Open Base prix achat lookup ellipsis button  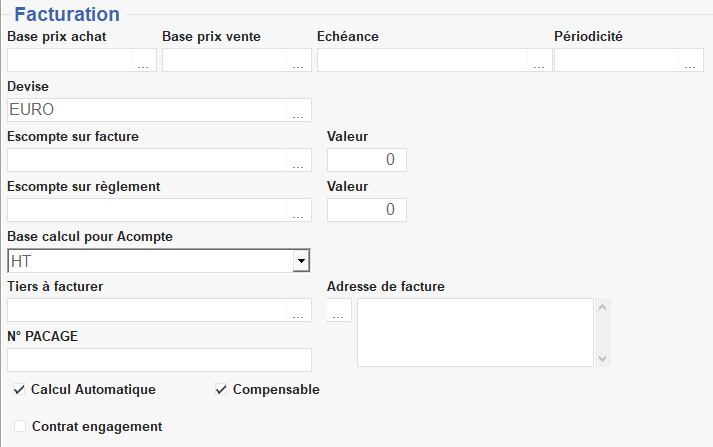click(x=144, y=61)
